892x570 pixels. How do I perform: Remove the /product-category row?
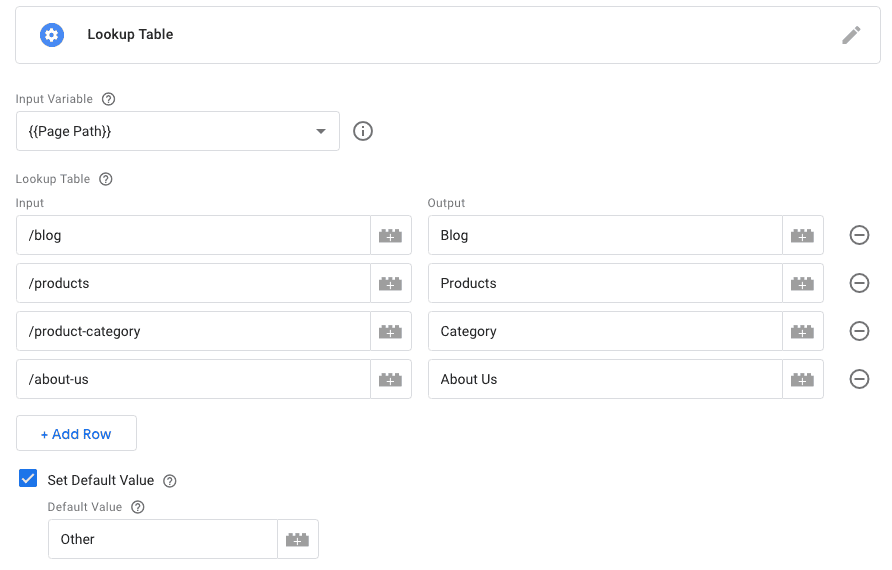coord(859,331)
